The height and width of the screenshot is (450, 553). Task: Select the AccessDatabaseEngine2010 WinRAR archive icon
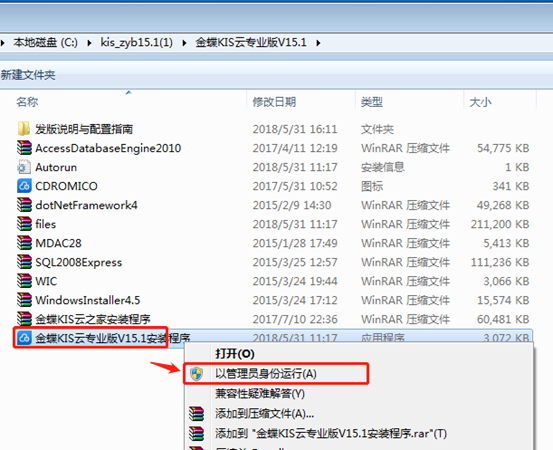coord(24,148)
